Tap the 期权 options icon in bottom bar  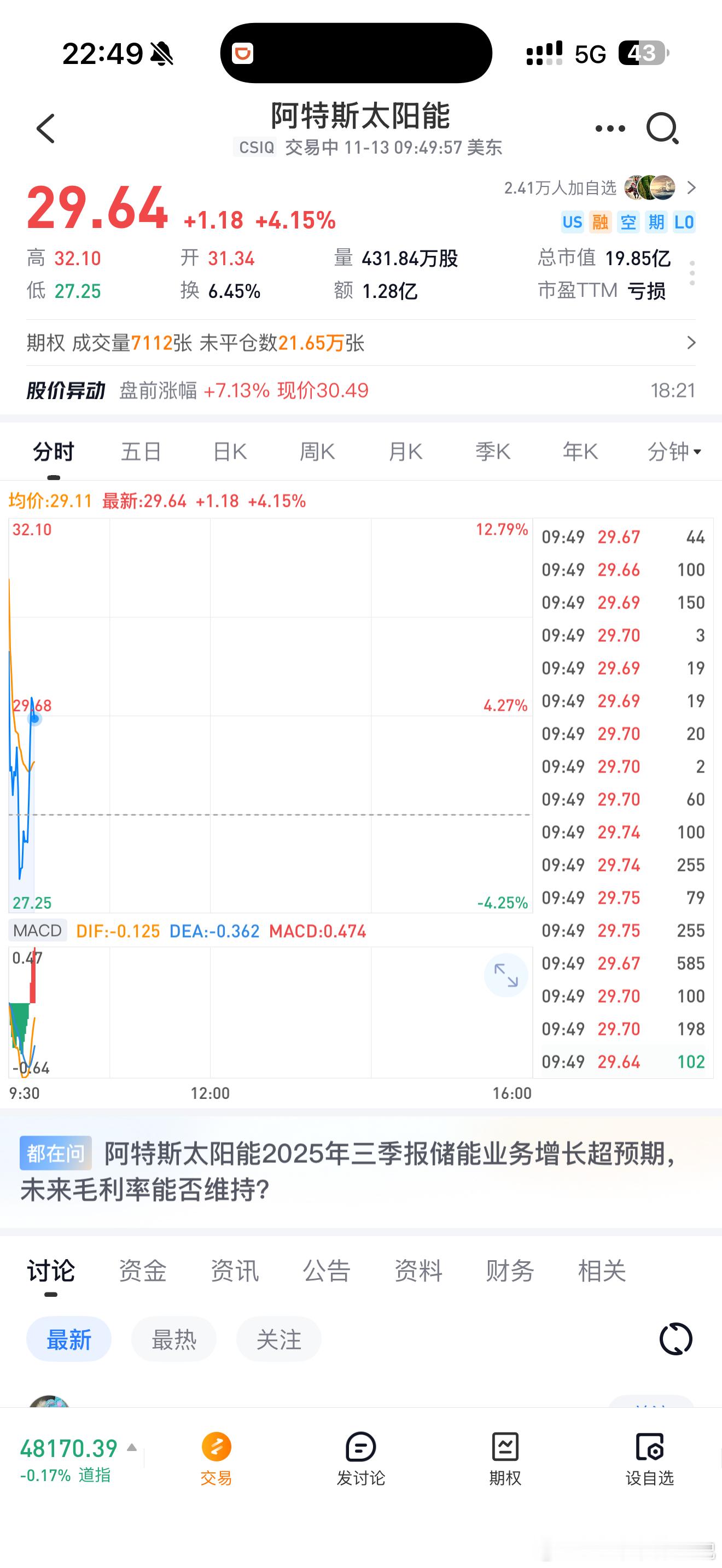(505, 1447)
